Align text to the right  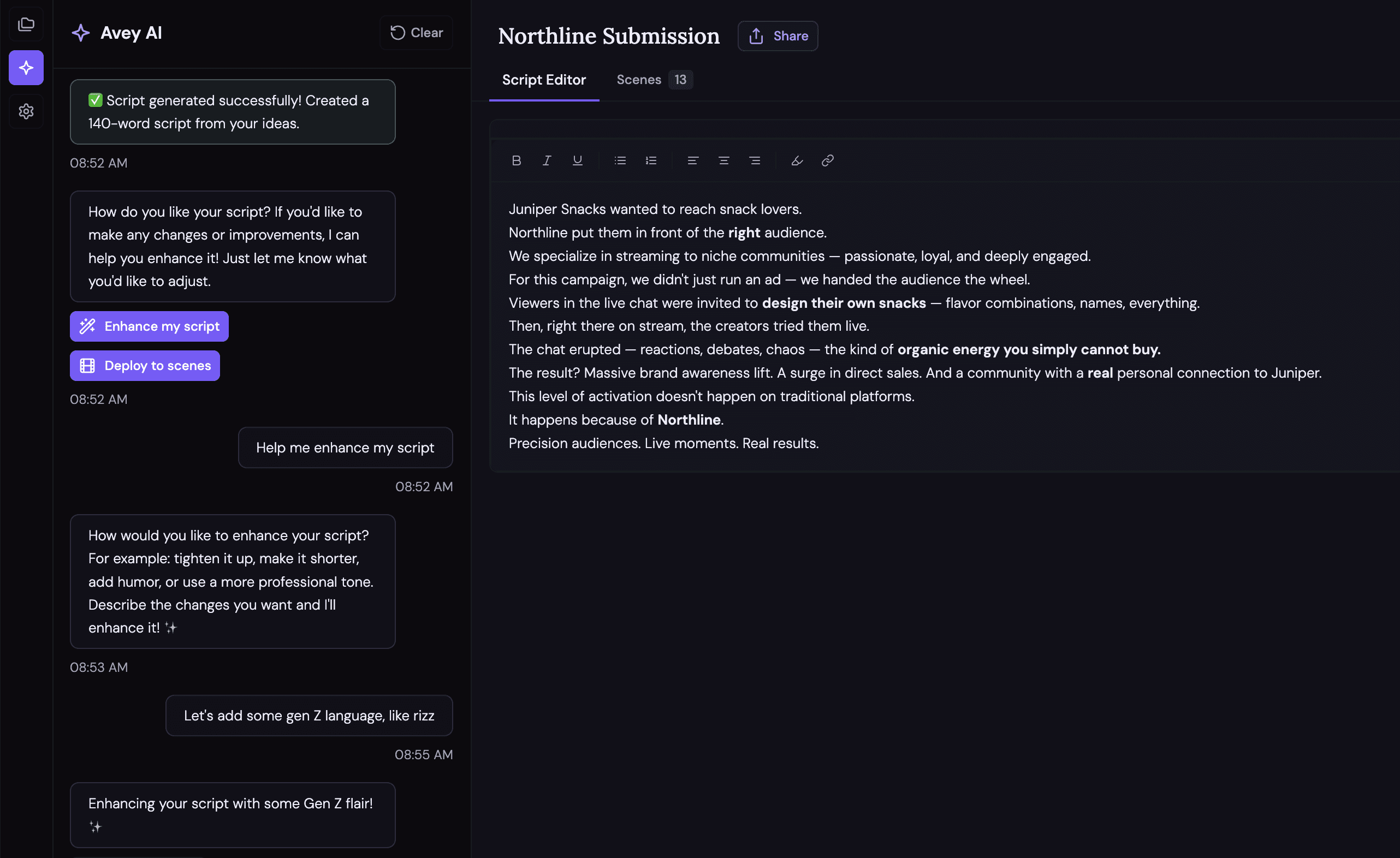(x=755, y=160)
